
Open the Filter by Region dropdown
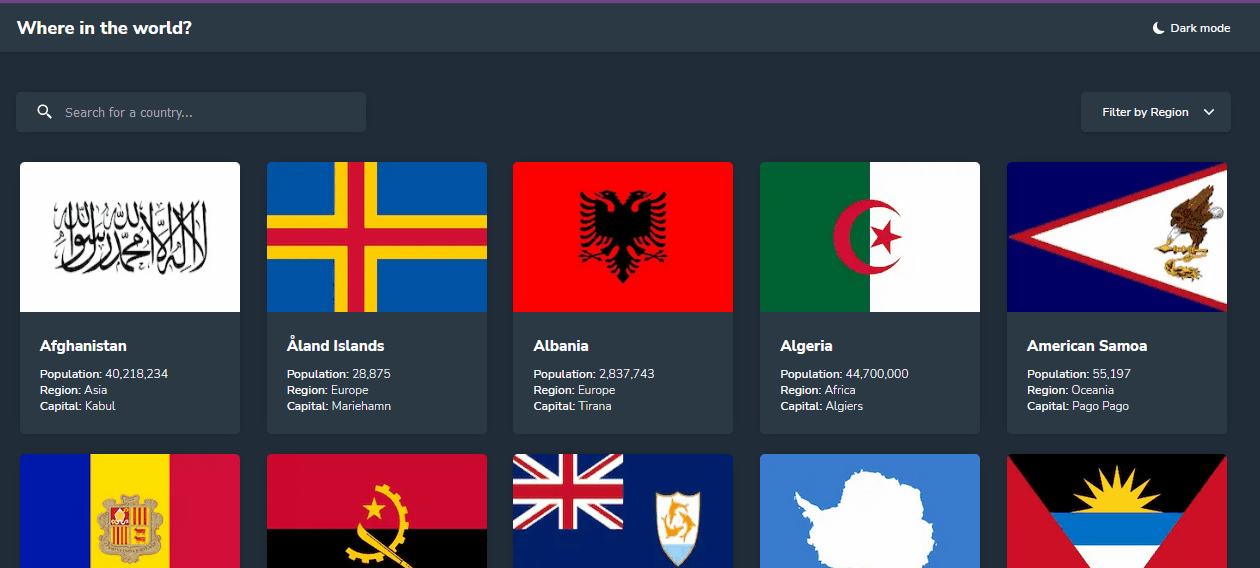point(1156,112)
